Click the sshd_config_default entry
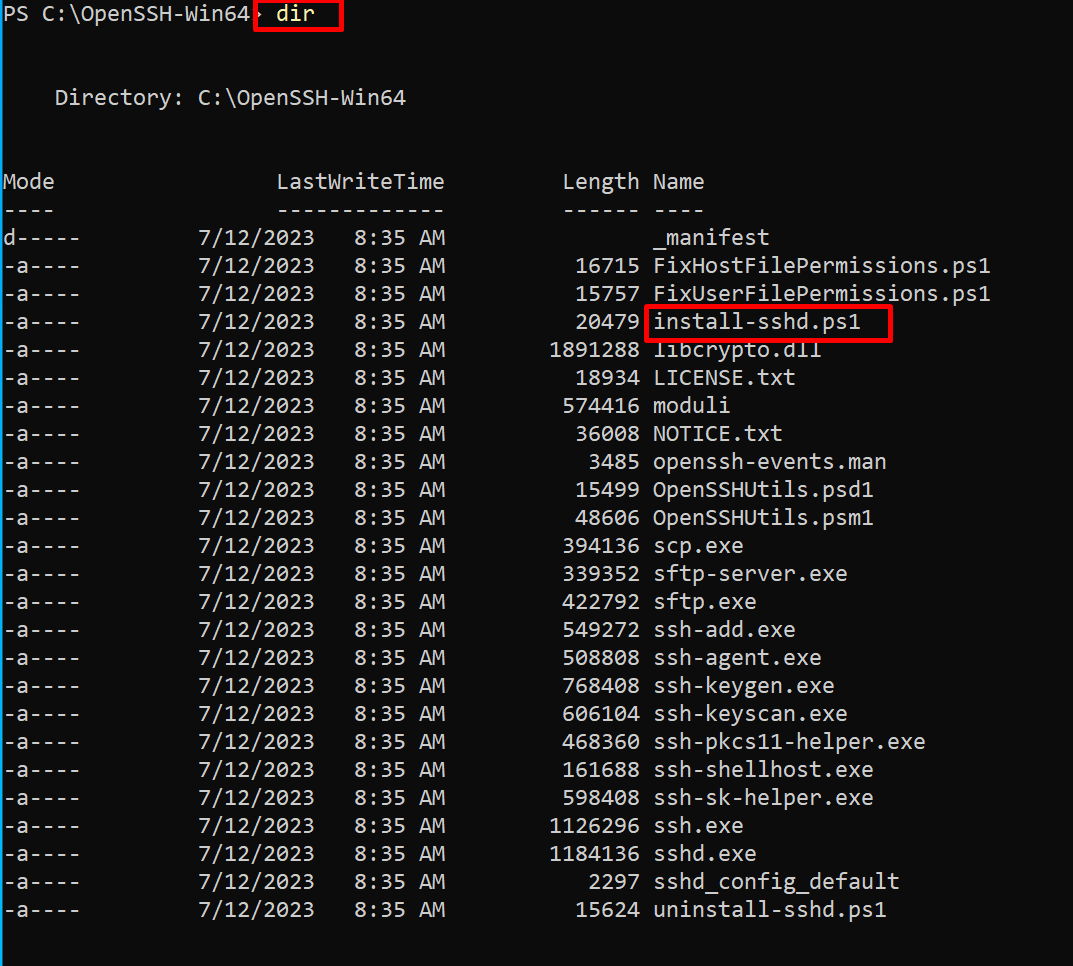This screenshot has width=1073, height=966. [x=776, y=881]
